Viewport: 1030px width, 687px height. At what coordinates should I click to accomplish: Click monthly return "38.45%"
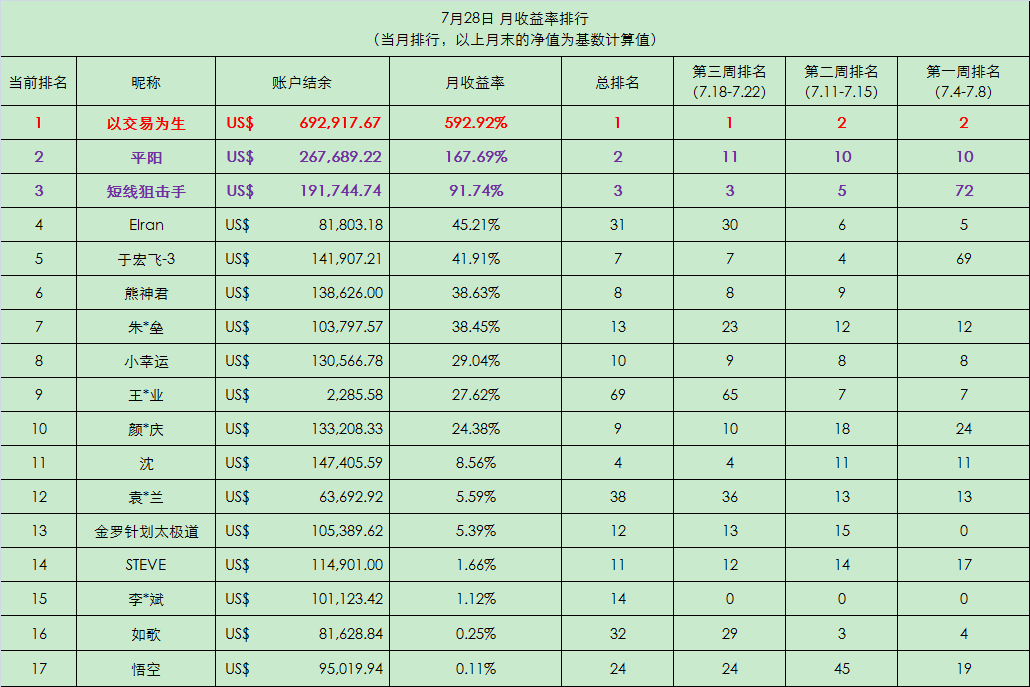(476, 327)
